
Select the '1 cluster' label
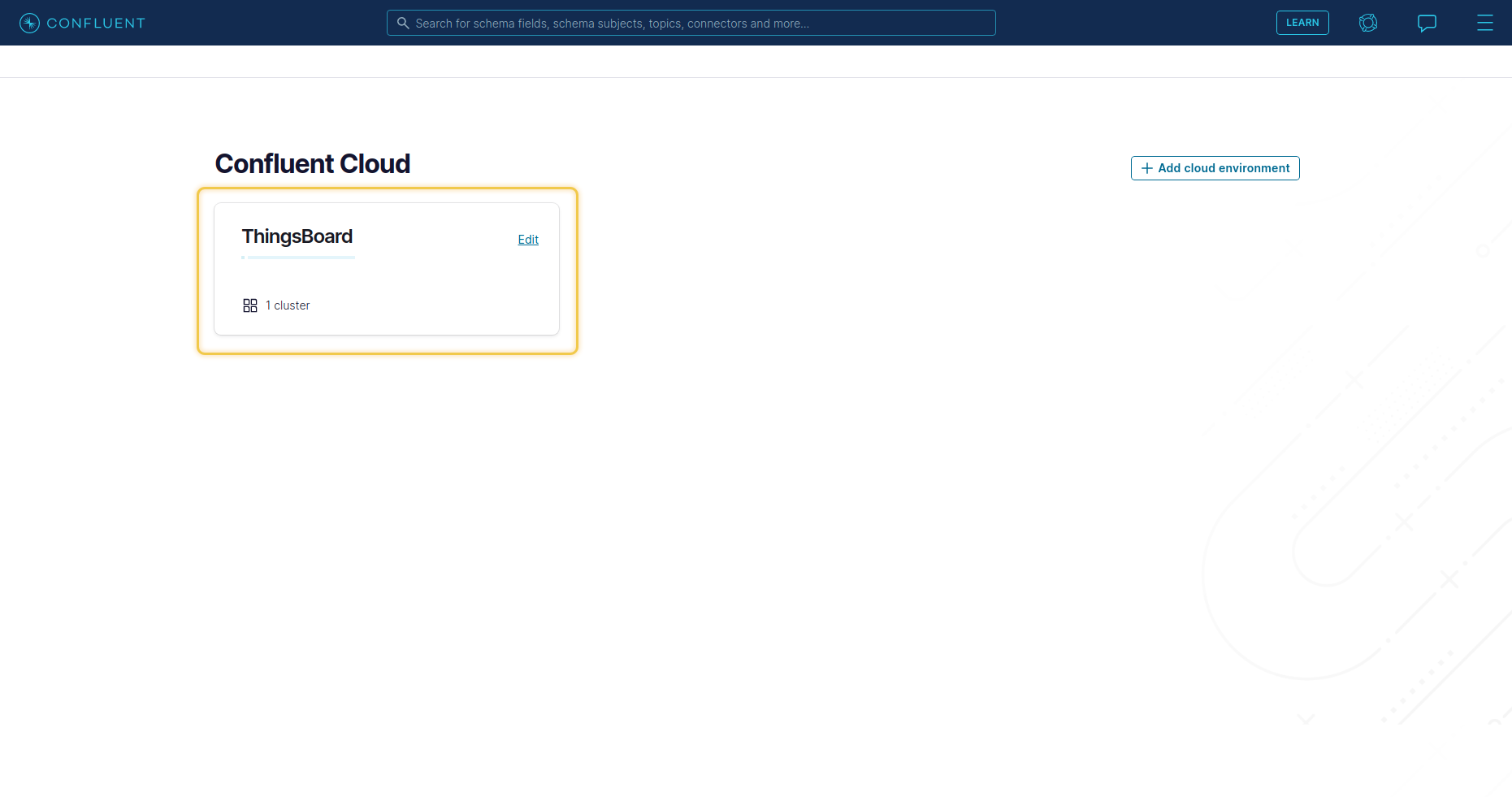point(288,305)
